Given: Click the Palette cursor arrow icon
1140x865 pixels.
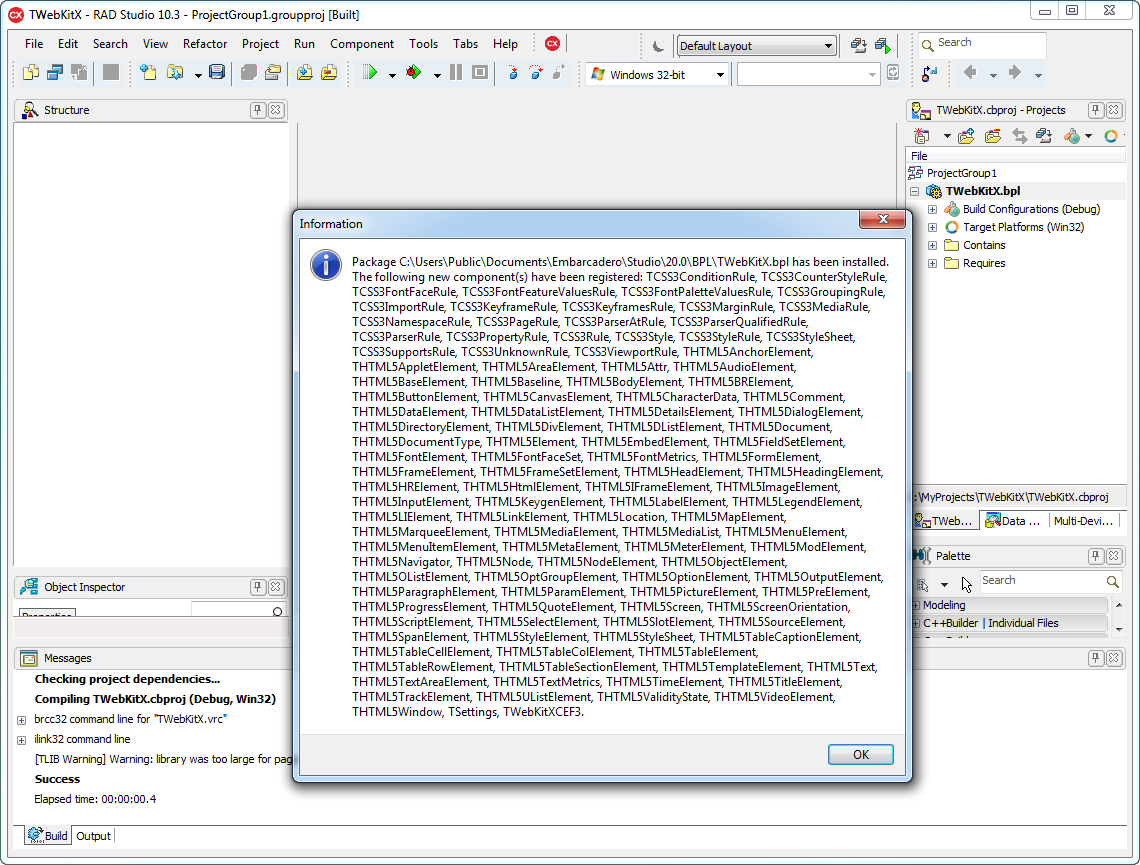Looking at the screenshot, I should pyautogui.click(x=966, y=584).
